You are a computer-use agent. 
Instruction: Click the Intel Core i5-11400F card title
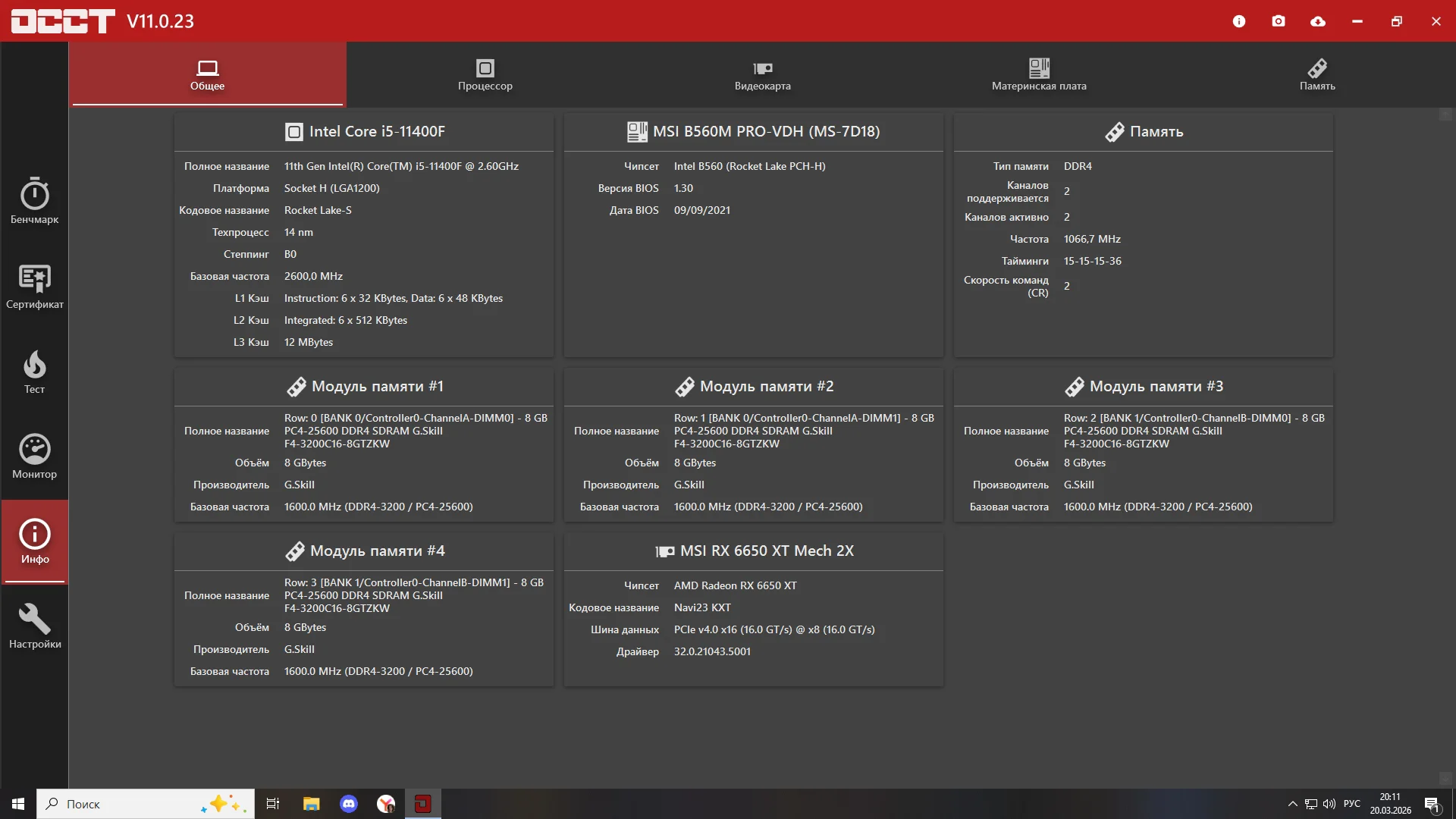pyautogui.click(x=377, y=131)
